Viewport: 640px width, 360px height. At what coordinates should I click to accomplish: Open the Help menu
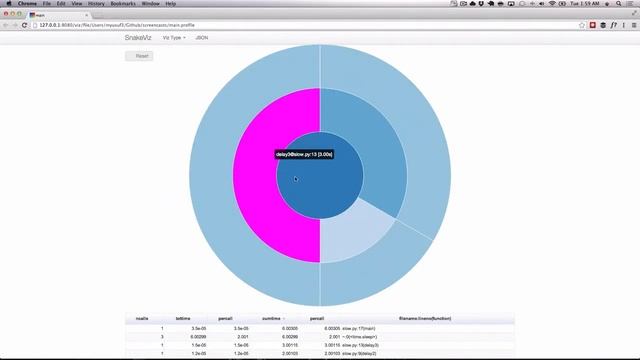click(171, 3)
